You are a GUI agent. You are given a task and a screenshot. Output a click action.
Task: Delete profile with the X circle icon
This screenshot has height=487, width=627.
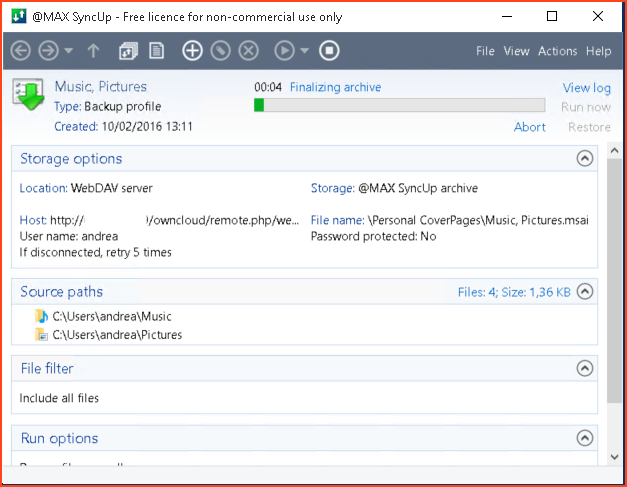[x=248, y=51]
